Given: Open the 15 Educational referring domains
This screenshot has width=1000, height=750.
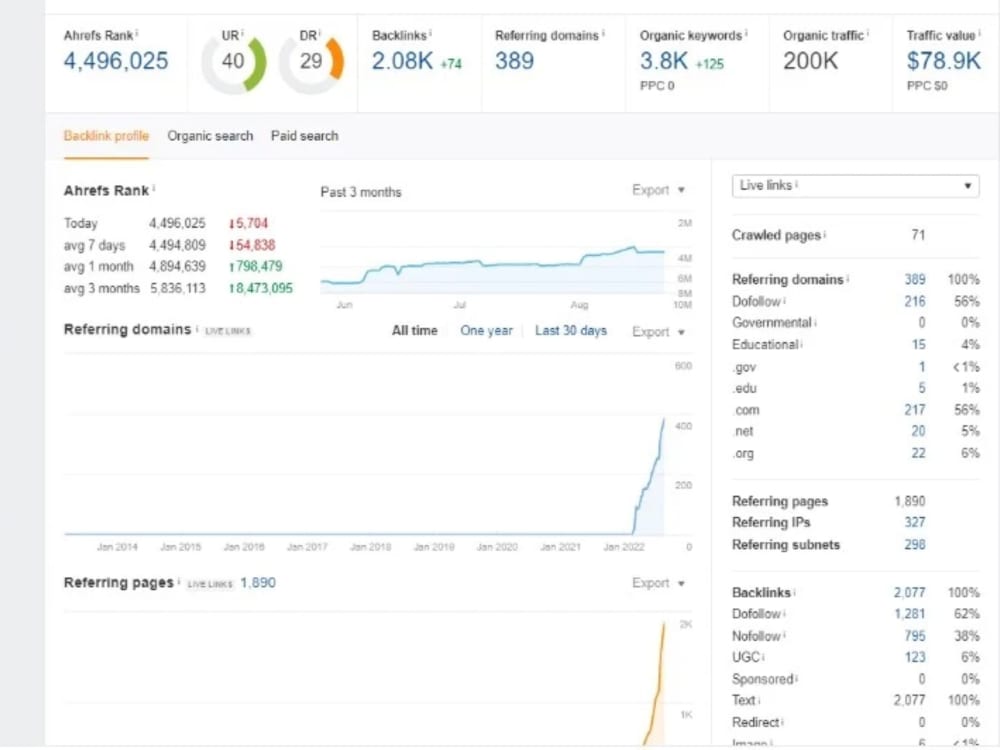Looking at the screenshot, I should click(918, 344).
